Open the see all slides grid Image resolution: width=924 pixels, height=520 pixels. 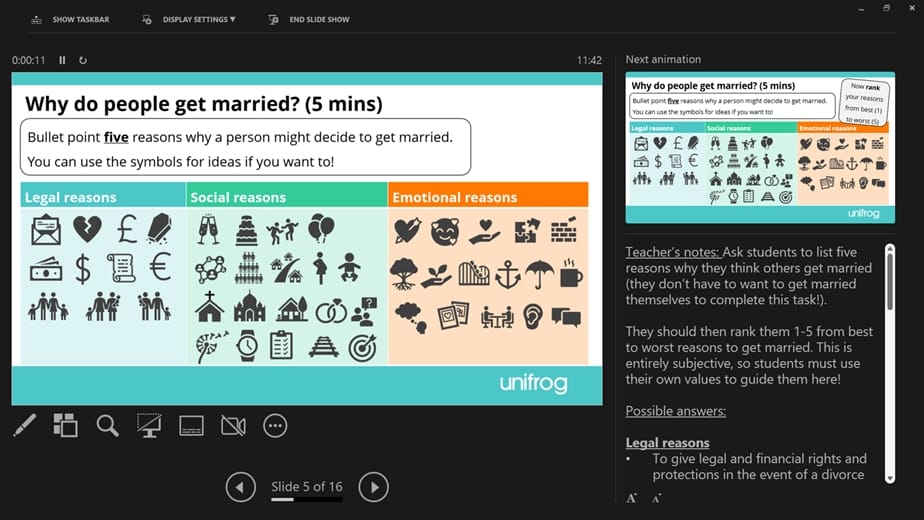tap(65, 425)
